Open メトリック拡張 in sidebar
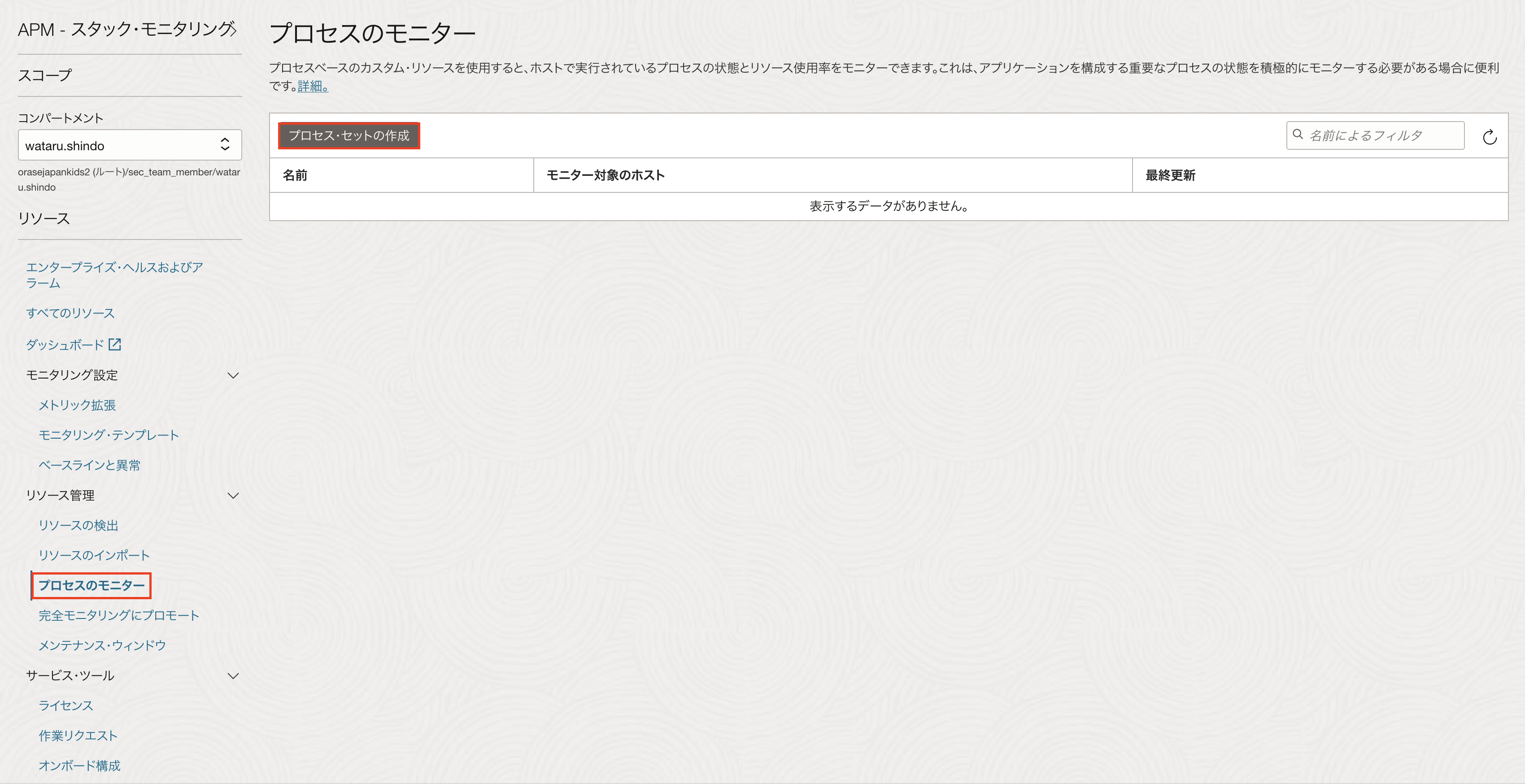This screenshot has height=784, width=1525. tap(77, 405)
